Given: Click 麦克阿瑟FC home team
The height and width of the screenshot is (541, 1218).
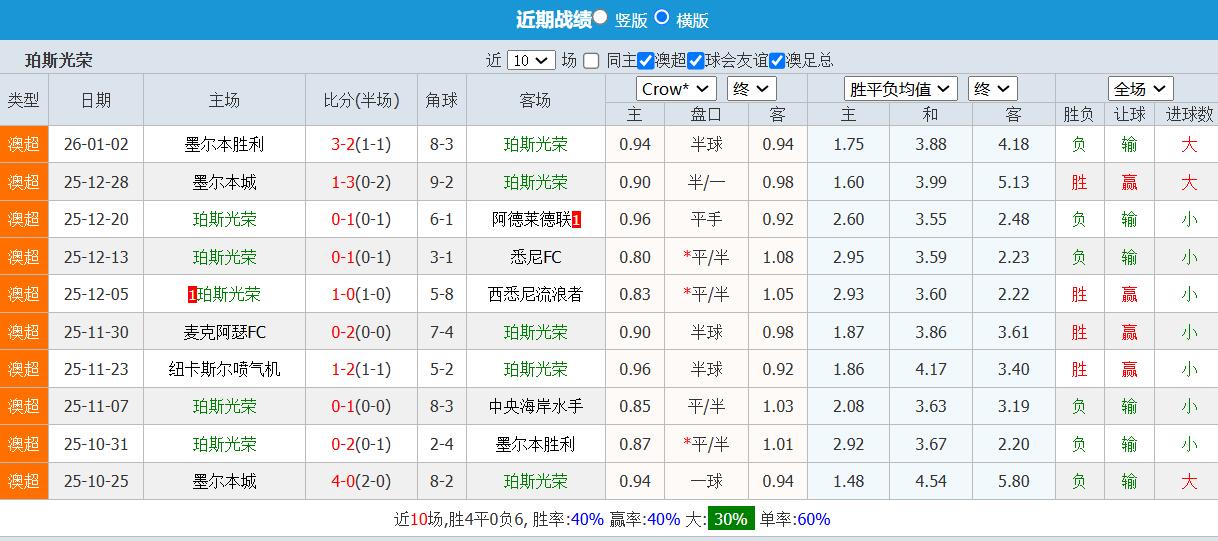Looking at the screenshot, I should click(225, 332).
